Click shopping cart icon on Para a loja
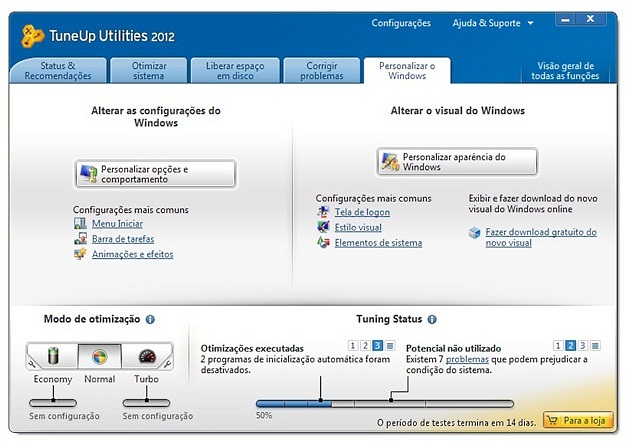 pos(552,420)
